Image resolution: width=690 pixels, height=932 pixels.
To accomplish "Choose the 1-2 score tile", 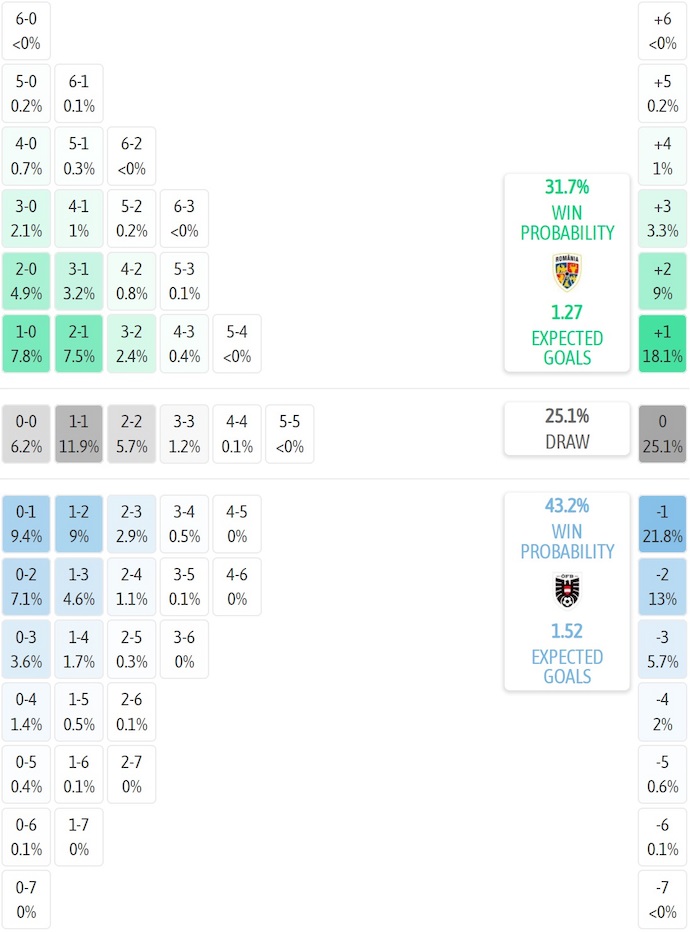I will click(79, 524).
